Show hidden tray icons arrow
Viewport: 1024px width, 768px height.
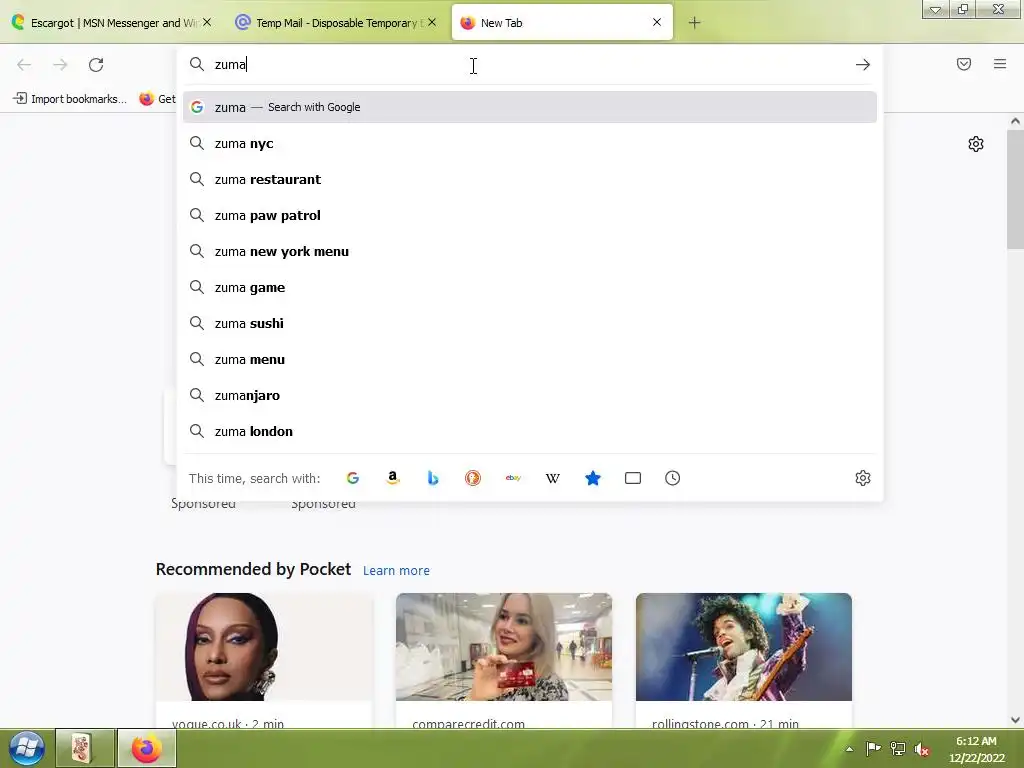click(x=850, y=749)
